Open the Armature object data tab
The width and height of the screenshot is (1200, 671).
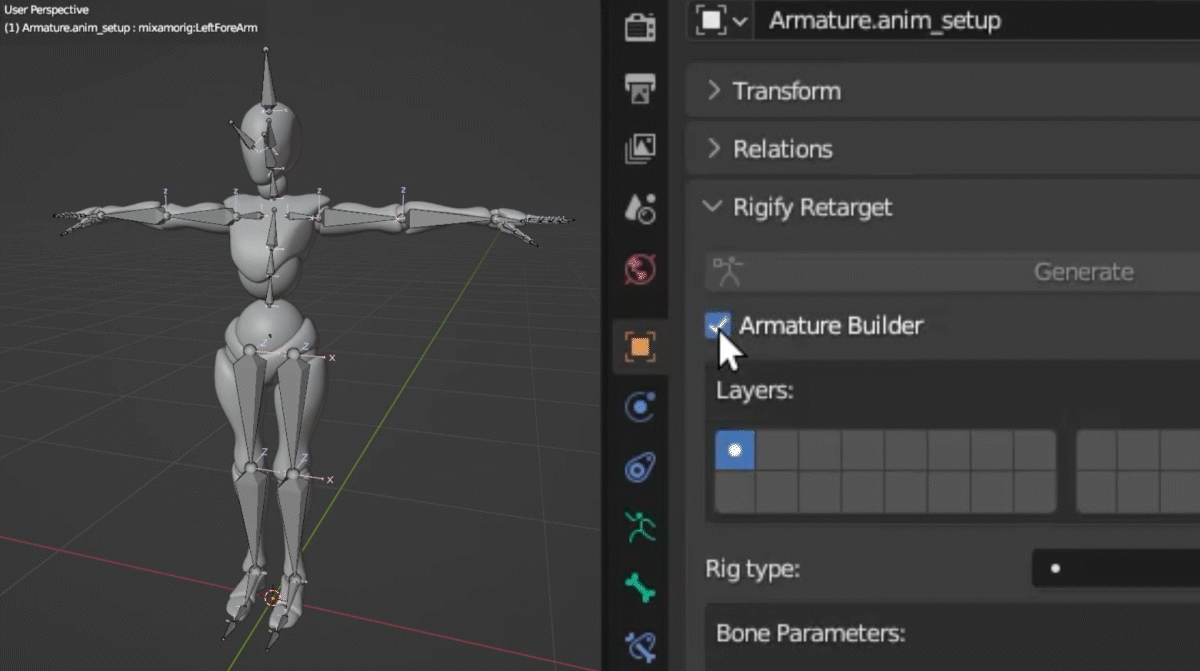tap(640, 527)
